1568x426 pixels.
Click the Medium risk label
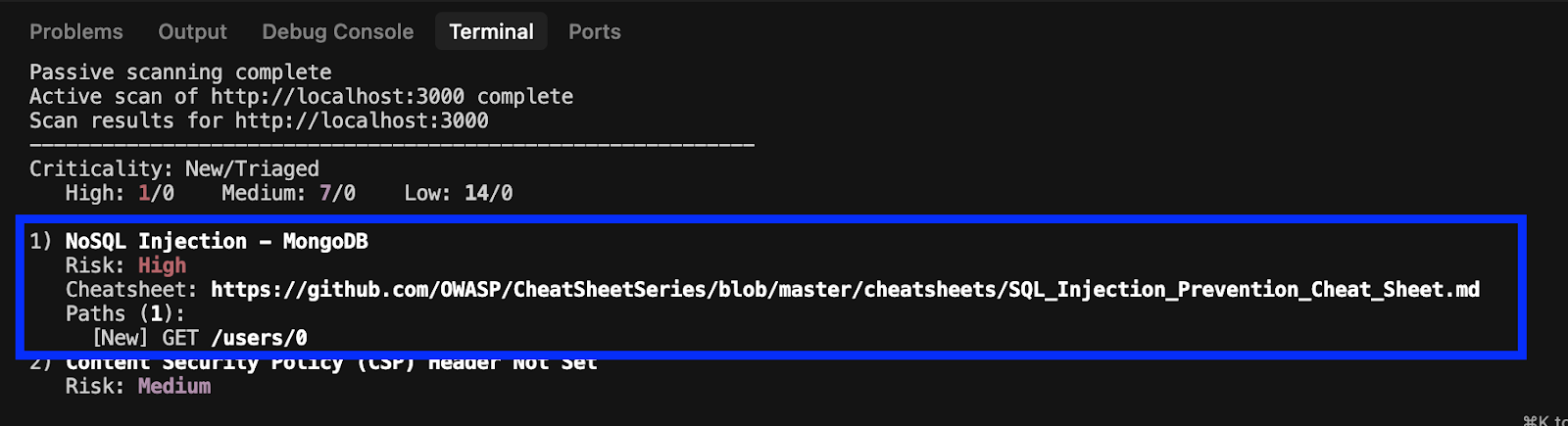coord(174,386)
